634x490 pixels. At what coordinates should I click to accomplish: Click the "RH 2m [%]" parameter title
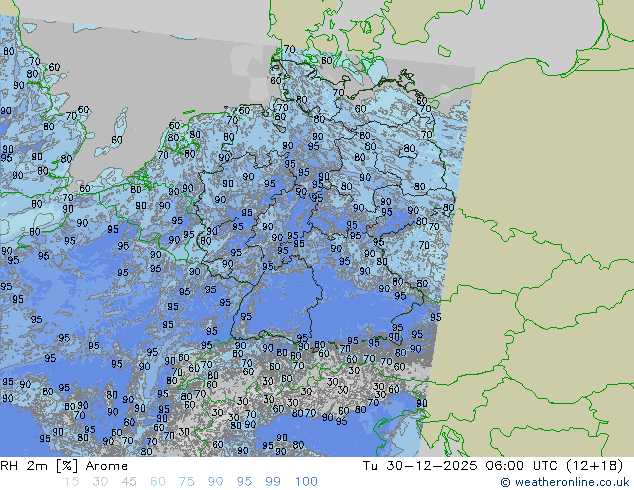[x=39, y=466]
